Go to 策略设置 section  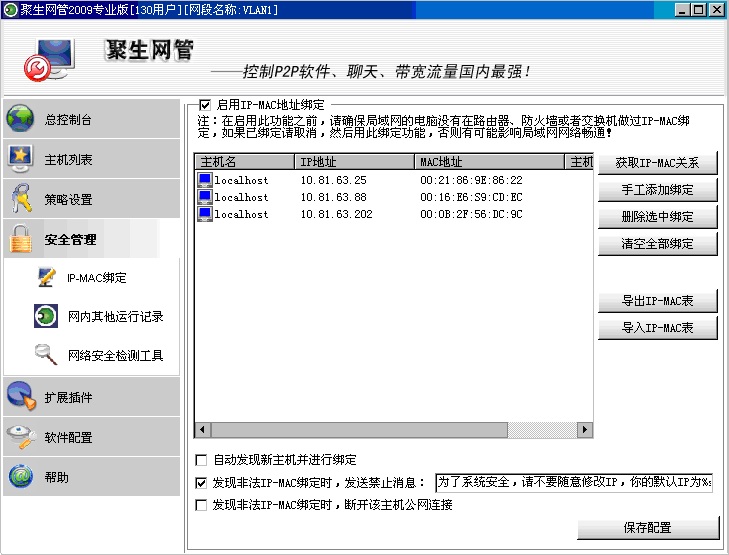[x=92, y=198]
